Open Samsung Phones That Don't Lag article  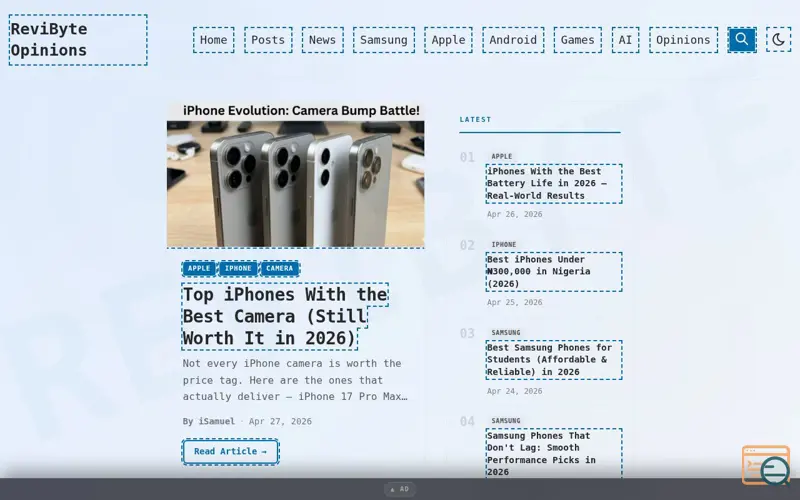coord(554,454)
